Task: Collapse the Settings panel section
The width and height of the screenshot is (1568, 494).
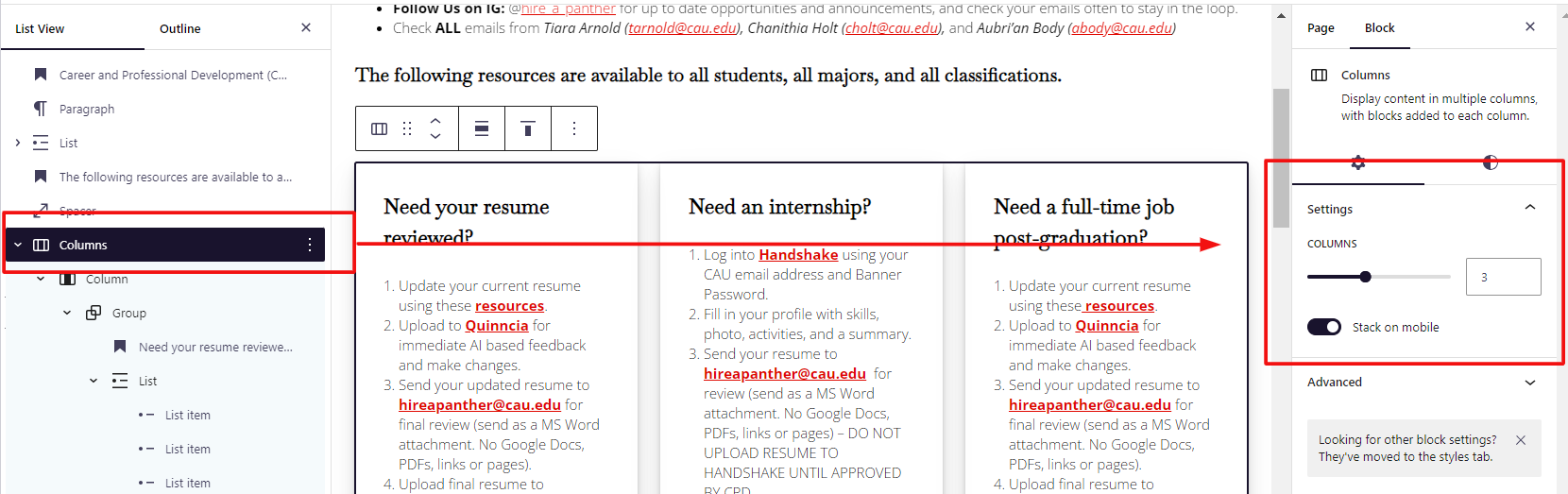Action: click(x=1530, y=208)
